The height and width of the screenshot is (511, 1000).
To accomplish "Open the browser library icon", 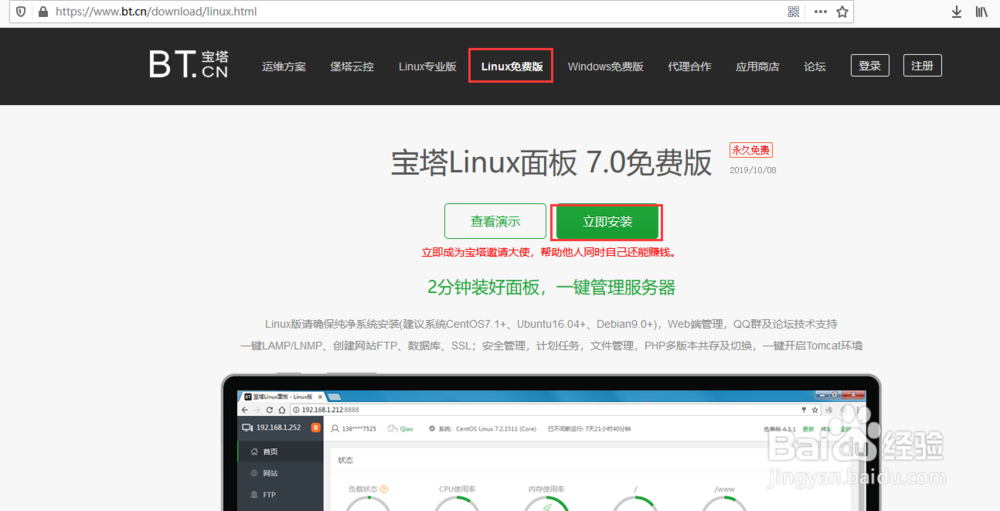I will [982, 11].
